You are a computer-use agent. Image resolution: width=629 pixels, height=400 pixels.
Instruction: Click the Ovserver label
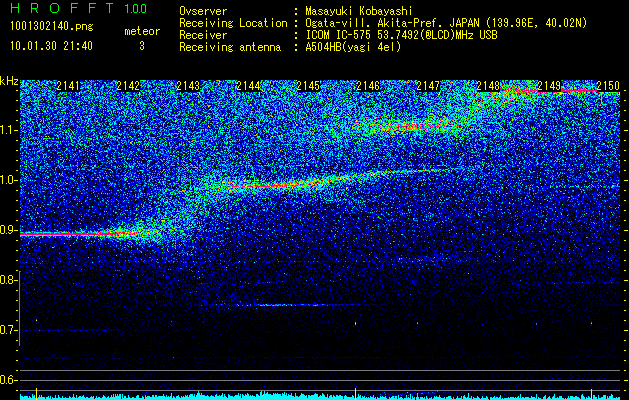(x=203, y=11)
